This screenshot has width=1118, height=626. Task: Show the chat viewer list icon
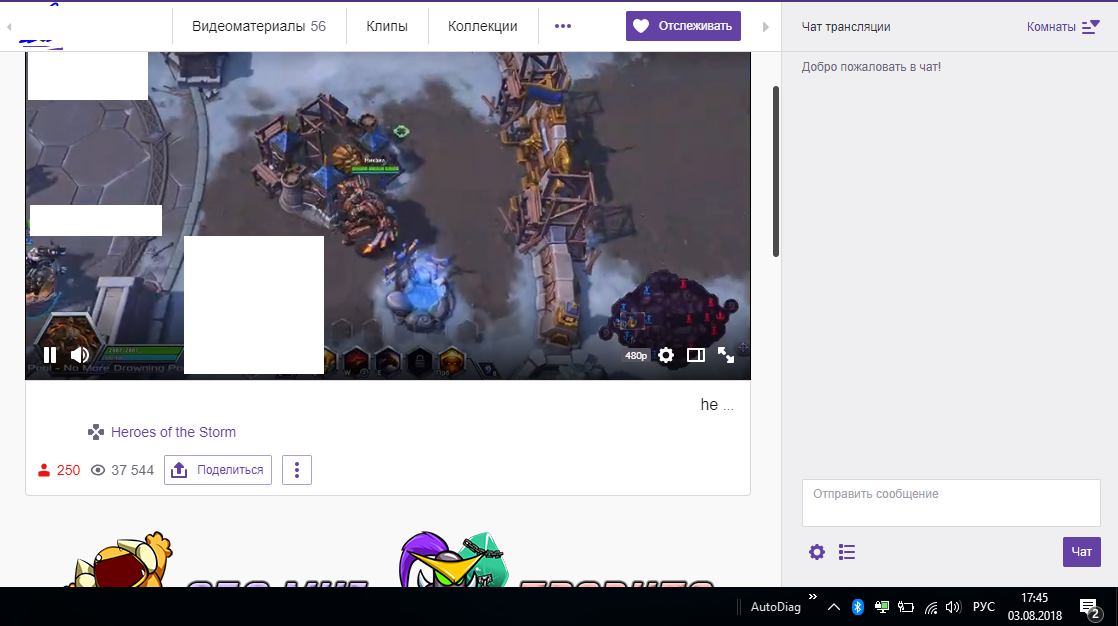click(x=847, y=552)
